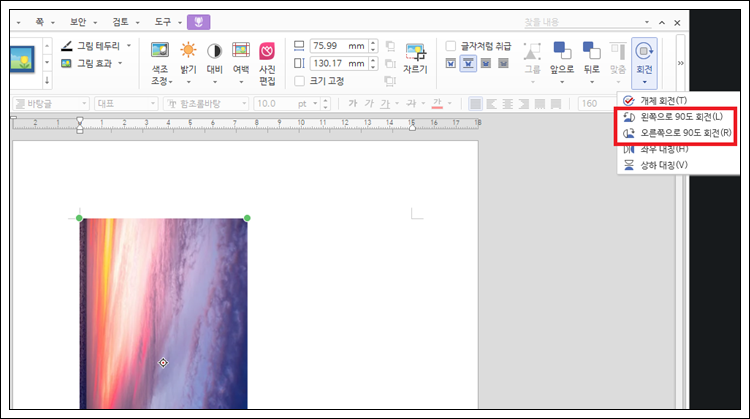This screenshot has width=750, height=419.
Task: Click the distribute alignment icon
Action: click(540, 103)
